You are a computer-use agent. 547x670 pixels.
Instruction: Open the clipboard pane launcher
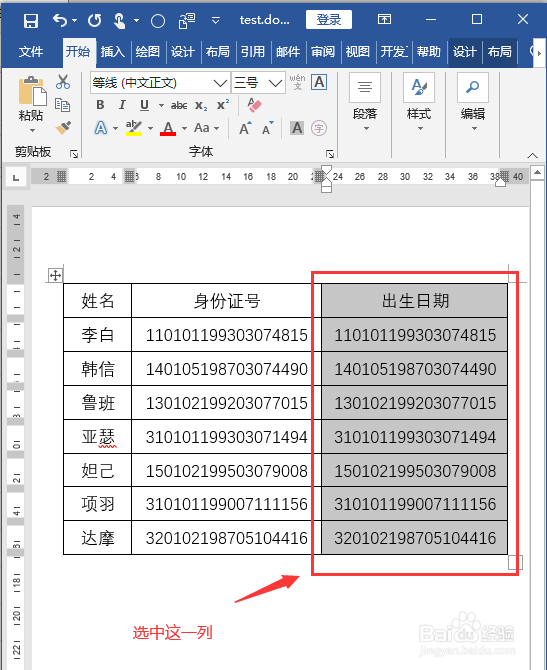(x=74, y=153)
